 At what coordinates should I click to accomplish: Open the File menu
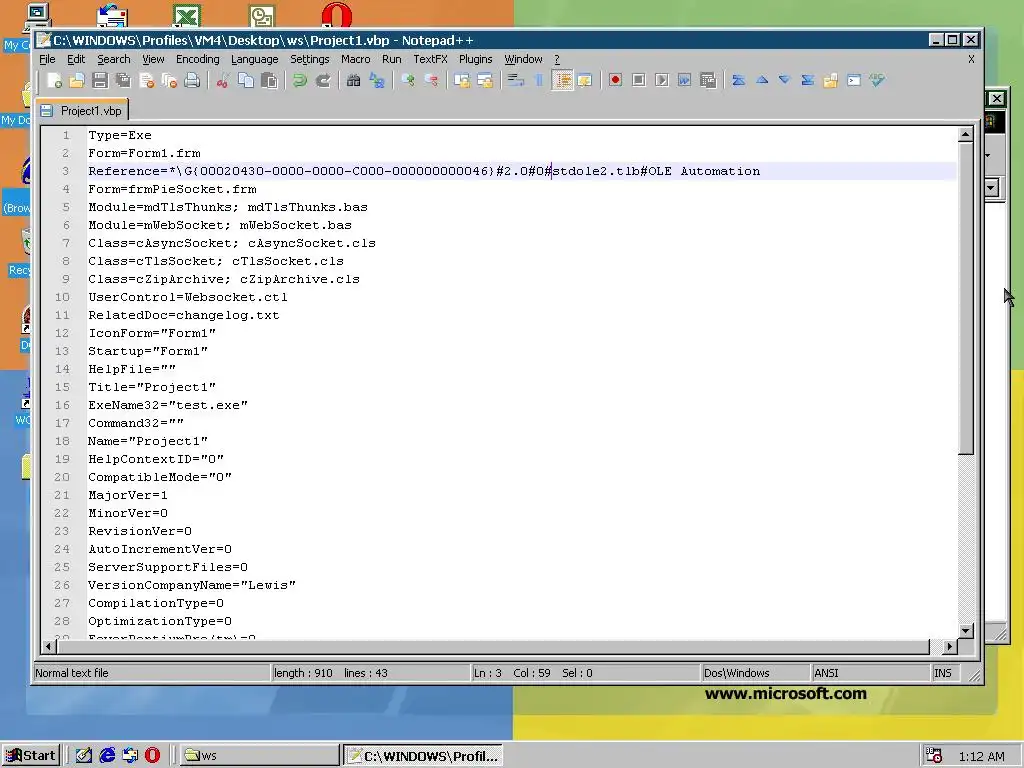pyautogui.click(x=47, y=59)
